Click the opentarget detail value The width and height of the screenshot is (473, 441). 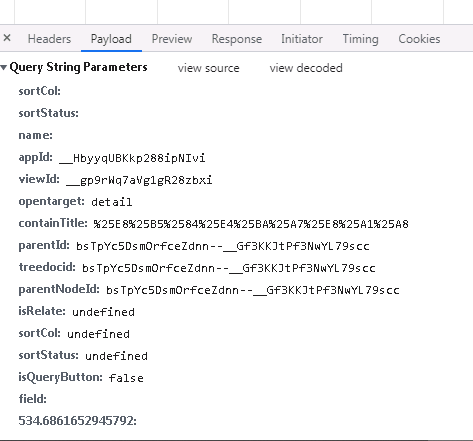tap(112, 202)
